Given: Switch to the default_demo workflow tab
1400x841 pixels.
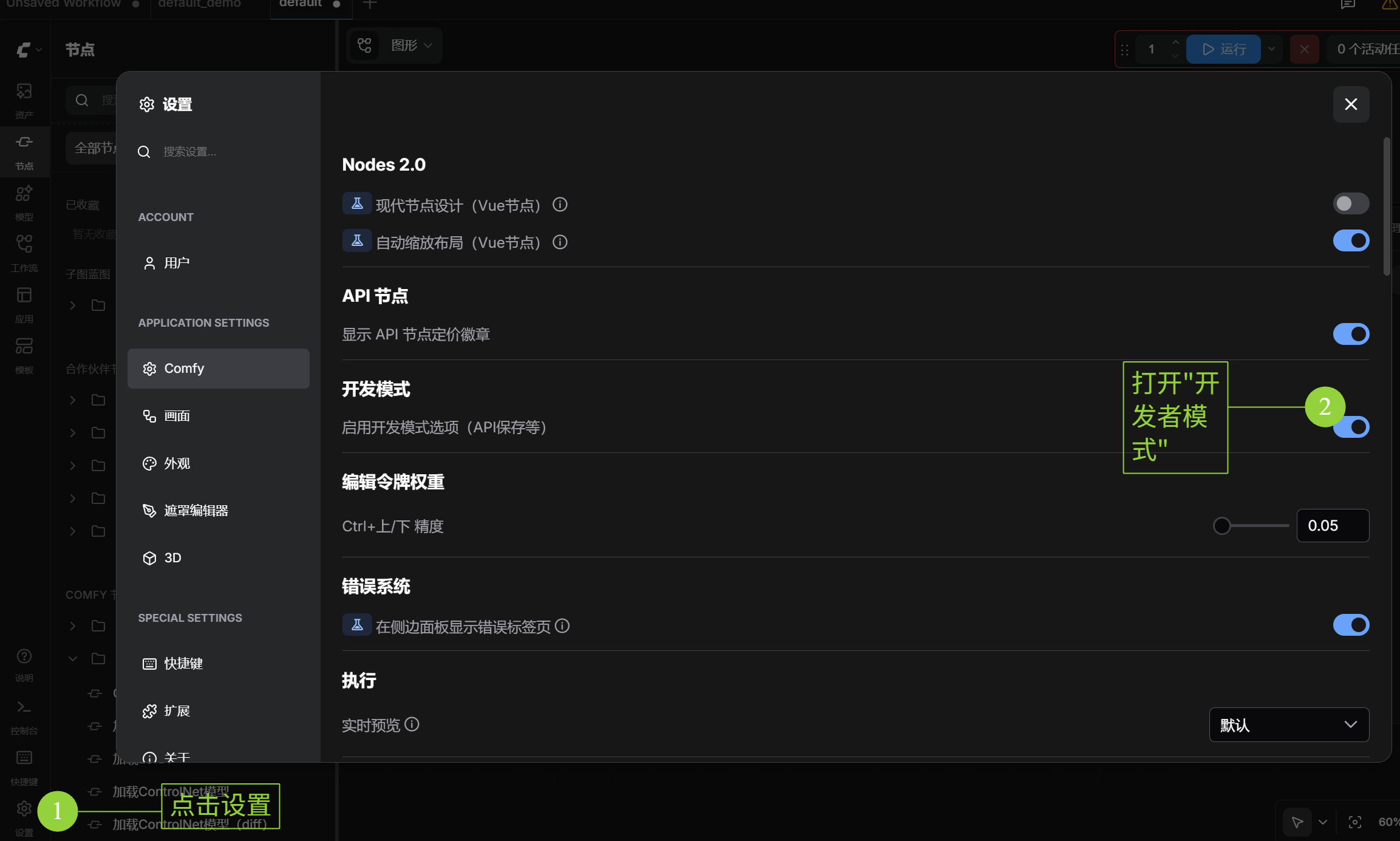Looking at the screenshot, I should point(199,5).
